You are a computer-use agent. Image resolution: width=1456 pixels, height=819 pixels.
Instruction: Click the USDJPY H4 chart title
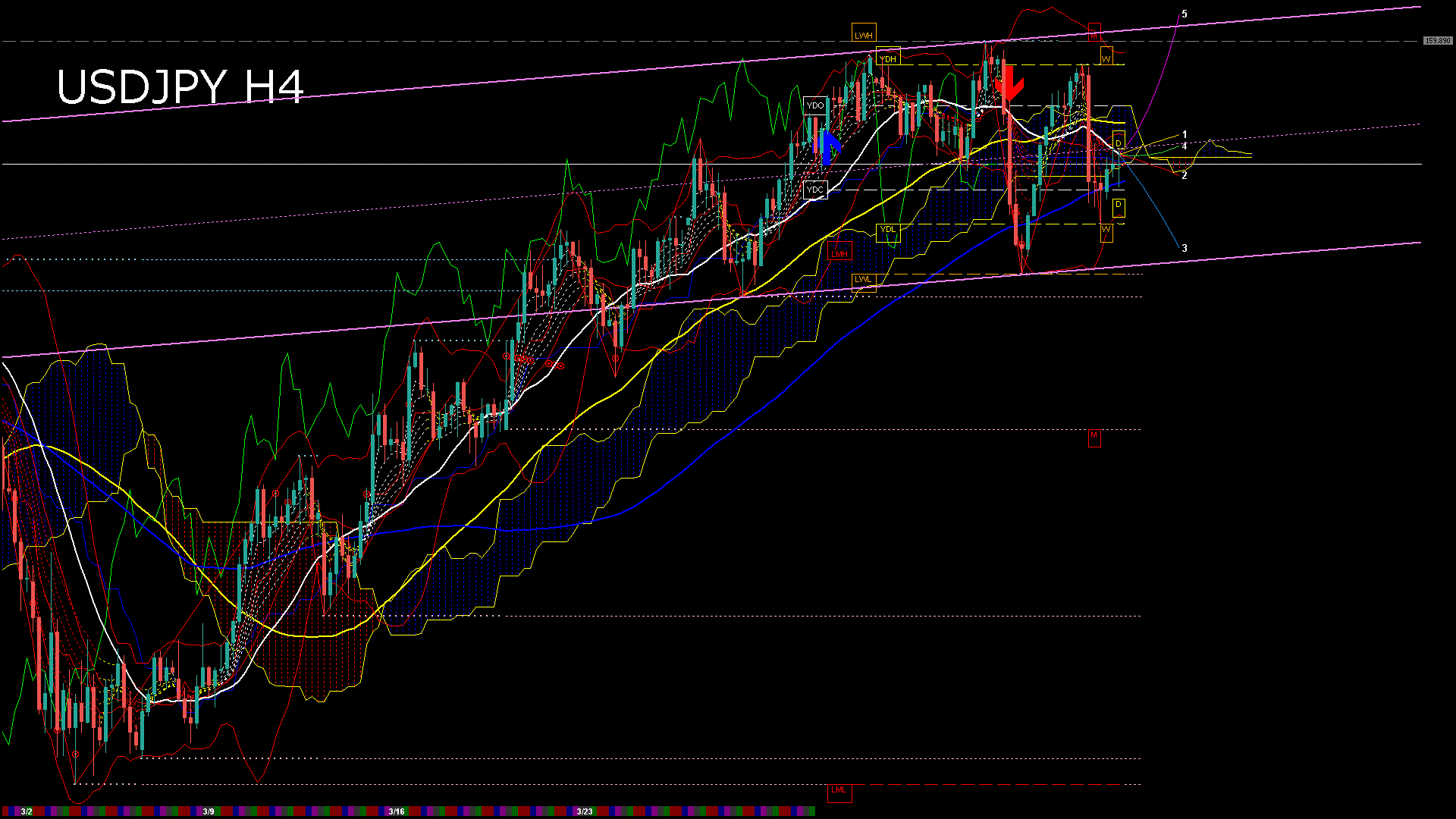point(180,86)
